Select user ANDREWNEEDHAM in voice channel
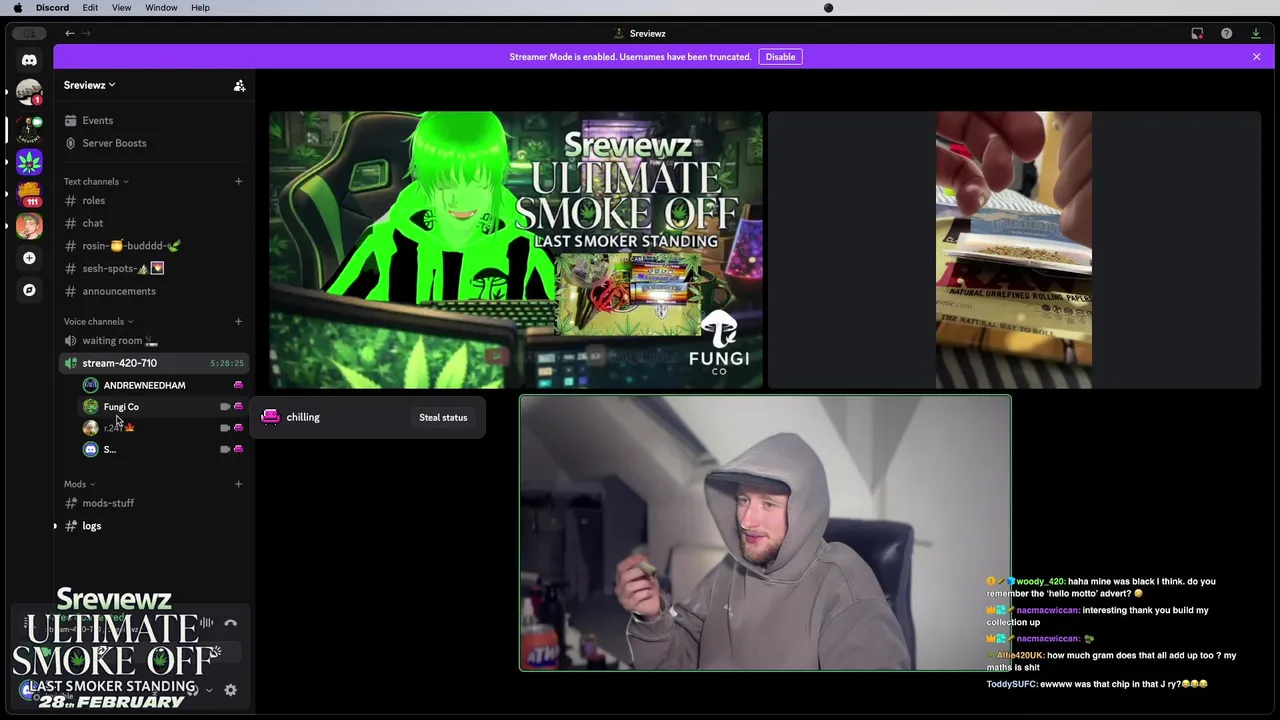The image size is (1280, 720). pyautogui.click(x=163, y=385)
